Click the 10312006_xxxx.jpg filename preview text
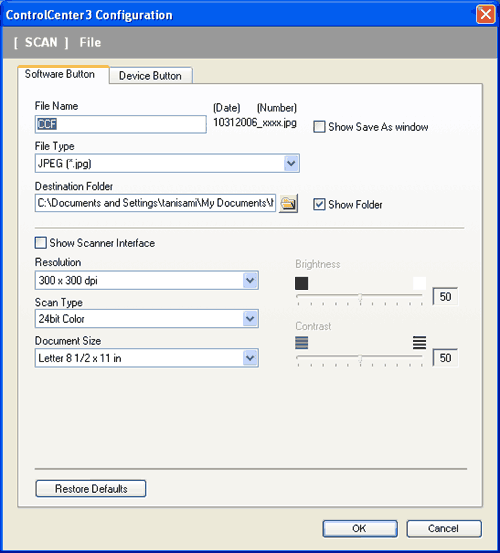This screenshot has width=500, height=553. pos(255,123)
